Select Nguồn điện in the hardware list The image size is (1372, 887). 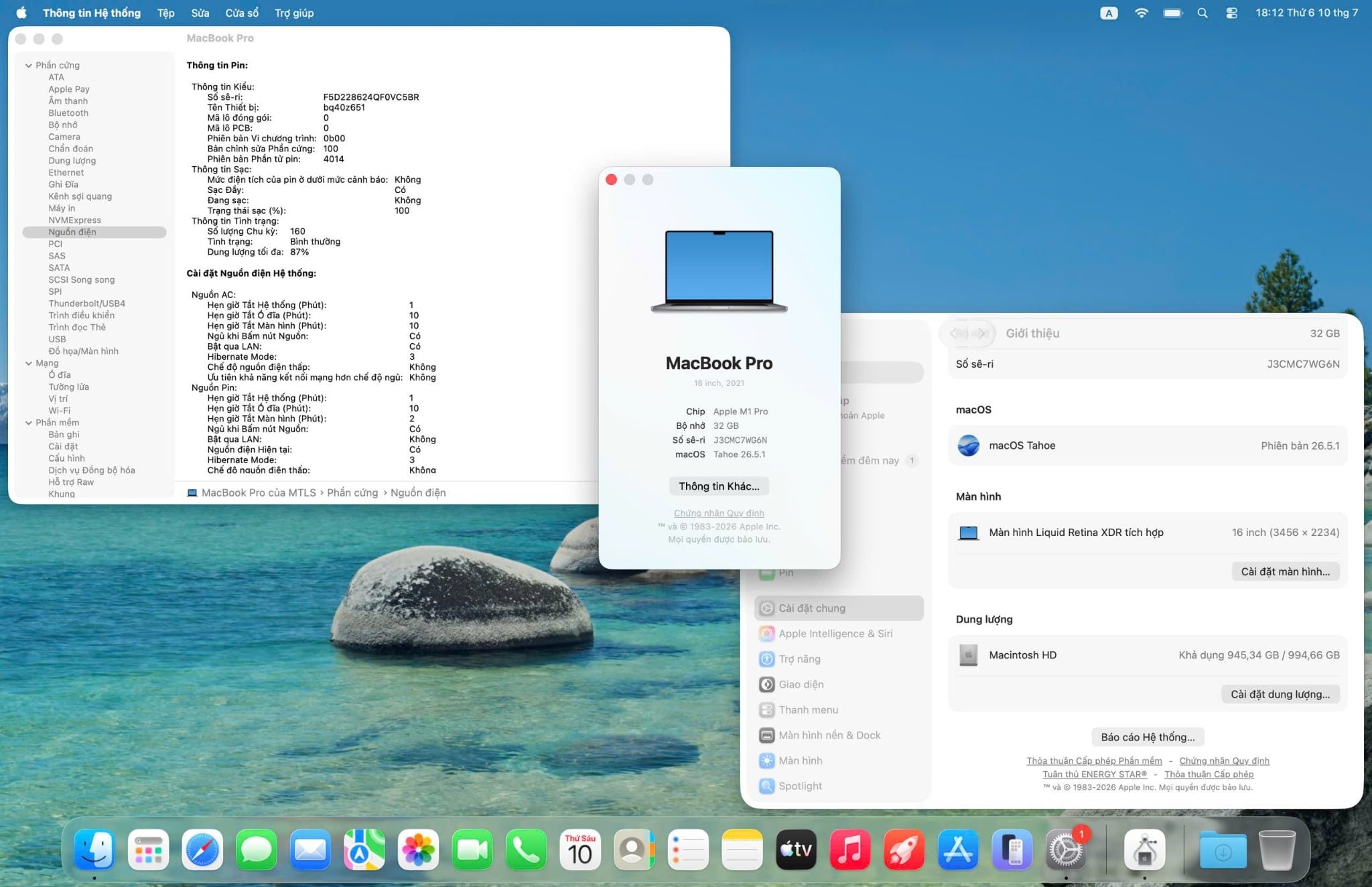pos(94,232)
